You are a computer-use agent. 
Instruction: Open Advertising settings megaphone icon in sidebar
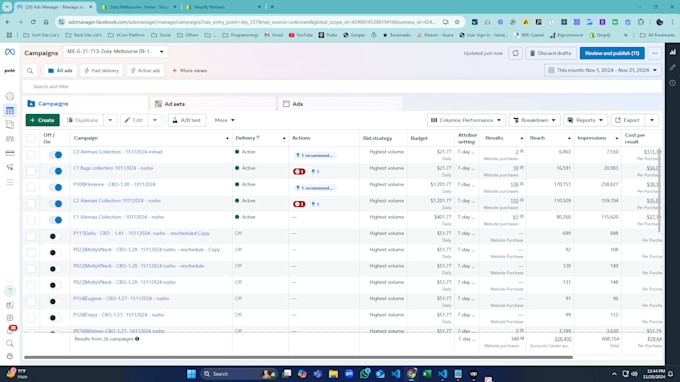tap(10, 167)
